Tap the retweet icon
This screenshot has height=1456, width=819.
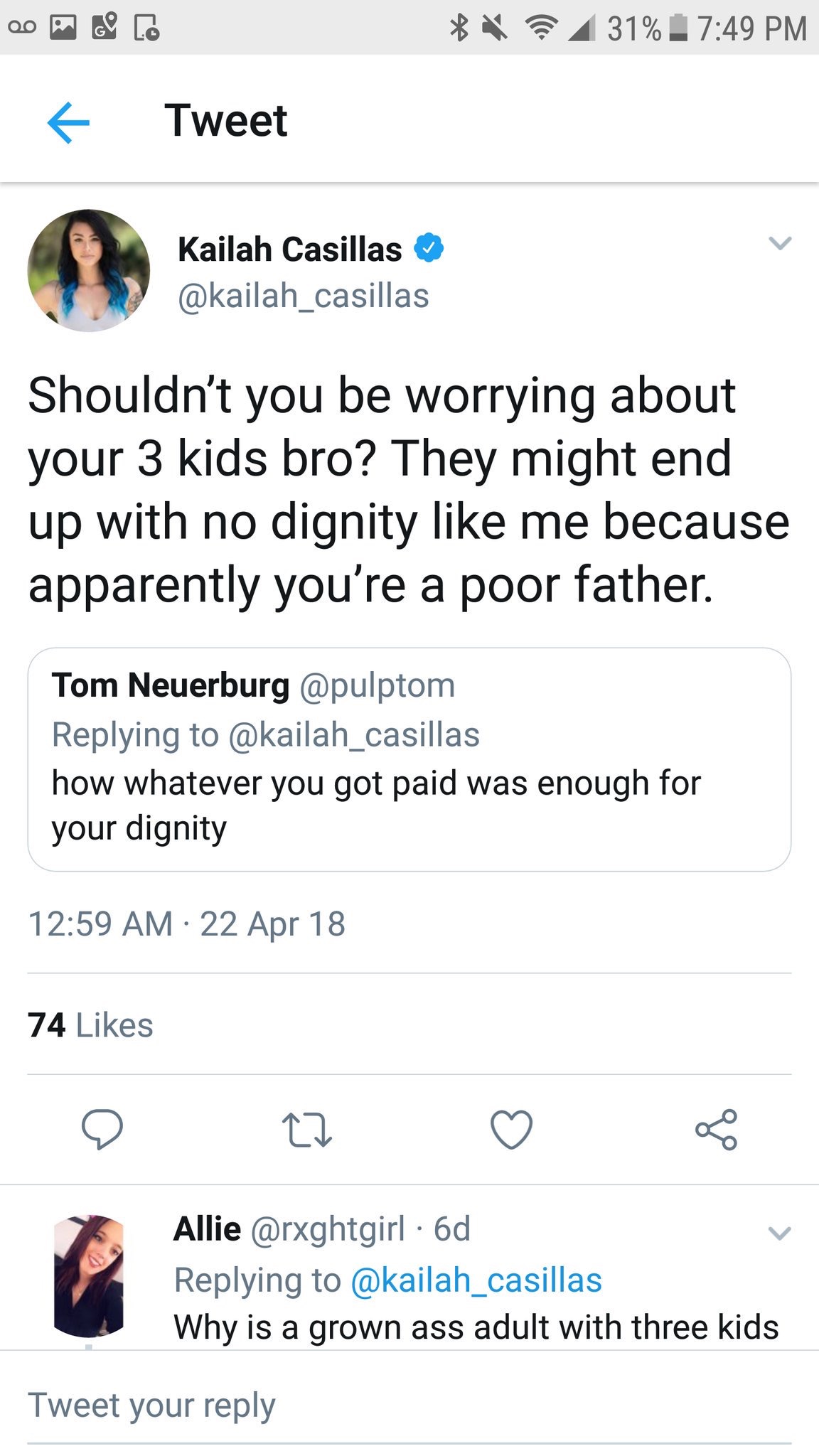tap(306, 1130)
